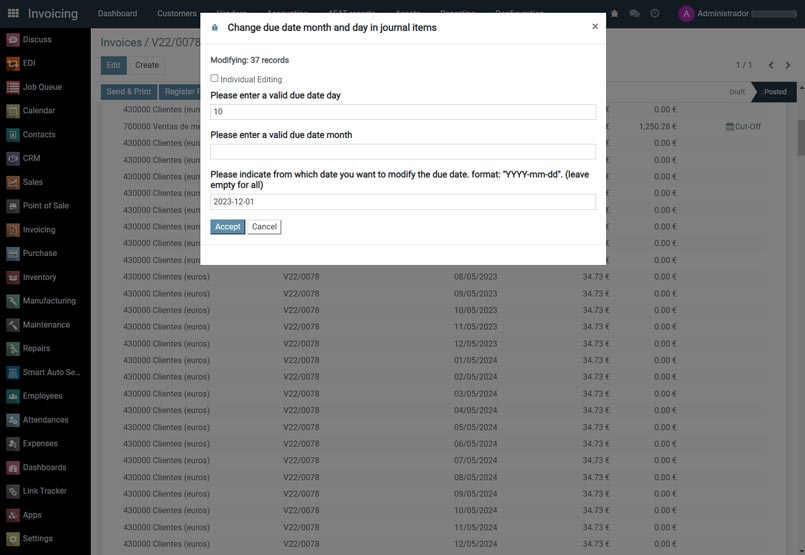The width and height of the screenshot is (805, 555).
Task: Open Apps sidebar icon
Action: pos(13,515)
